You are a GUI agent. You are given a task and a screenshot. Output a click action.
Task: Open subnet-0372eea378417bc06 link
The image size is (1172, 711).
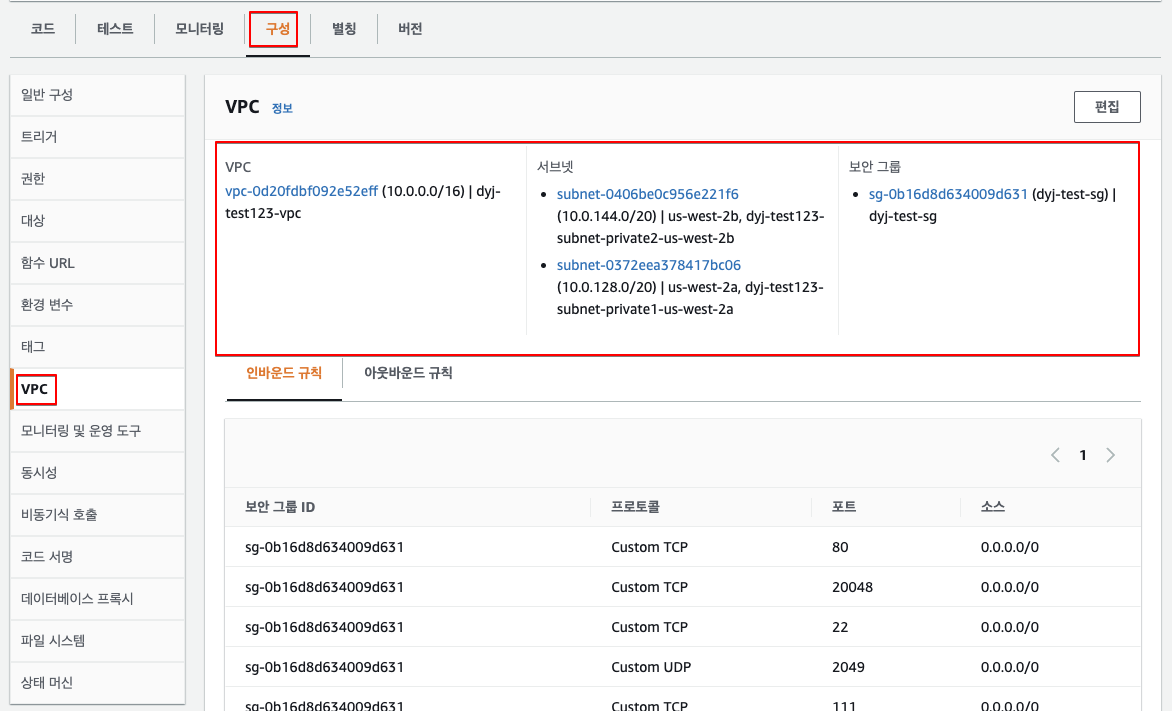pyautogui.click(x=648, y=265)
